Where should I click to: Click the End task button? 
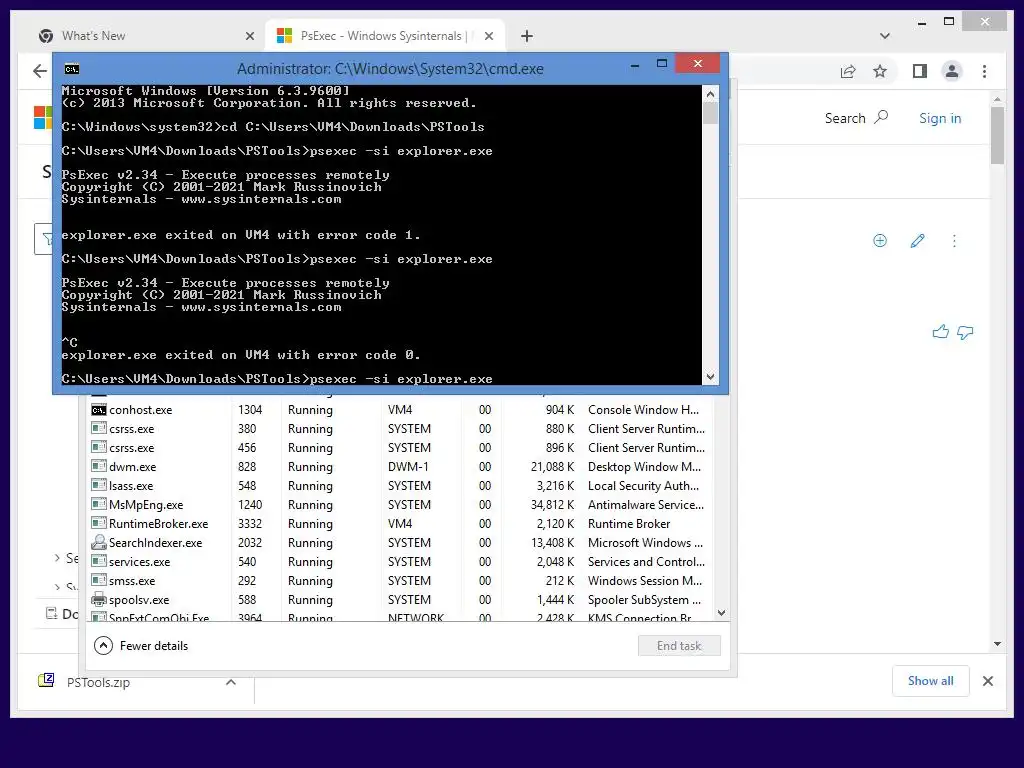(679, 645)
